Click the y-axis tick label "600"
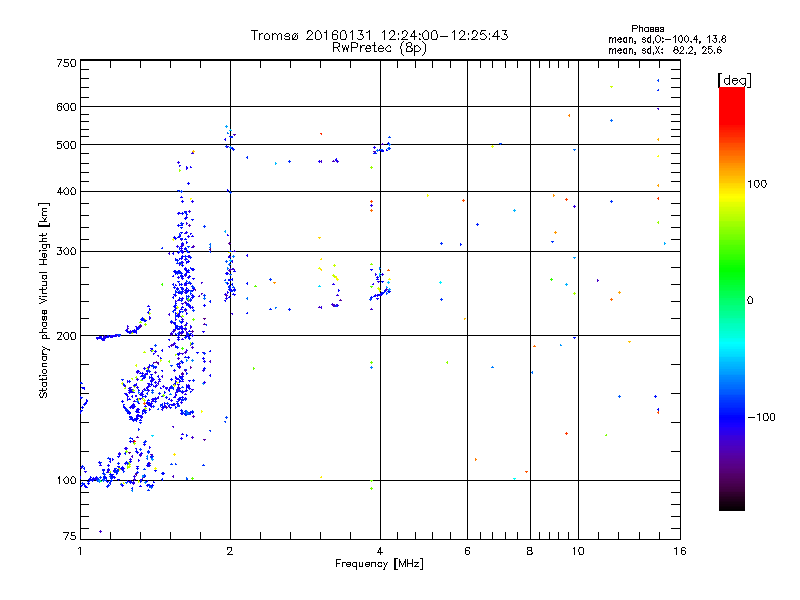Screen dimensions: 800x600 click(x=66, y=107)
